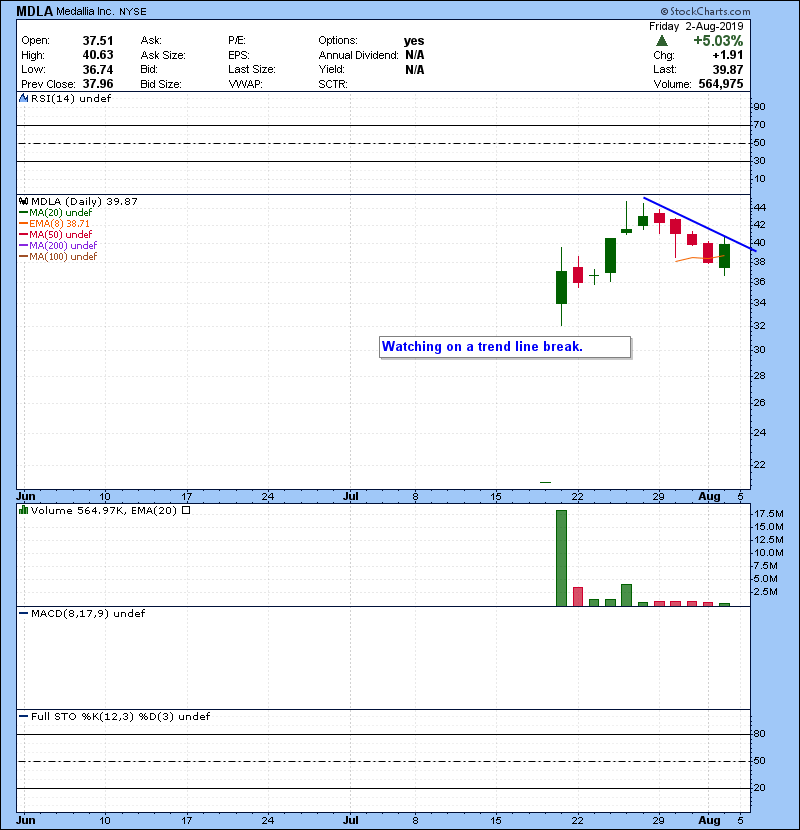Click the candlestick icon beside MDLA (Daily)
Image resolution: width=800 pixels, height=830 pixels.
pos(23,202)
